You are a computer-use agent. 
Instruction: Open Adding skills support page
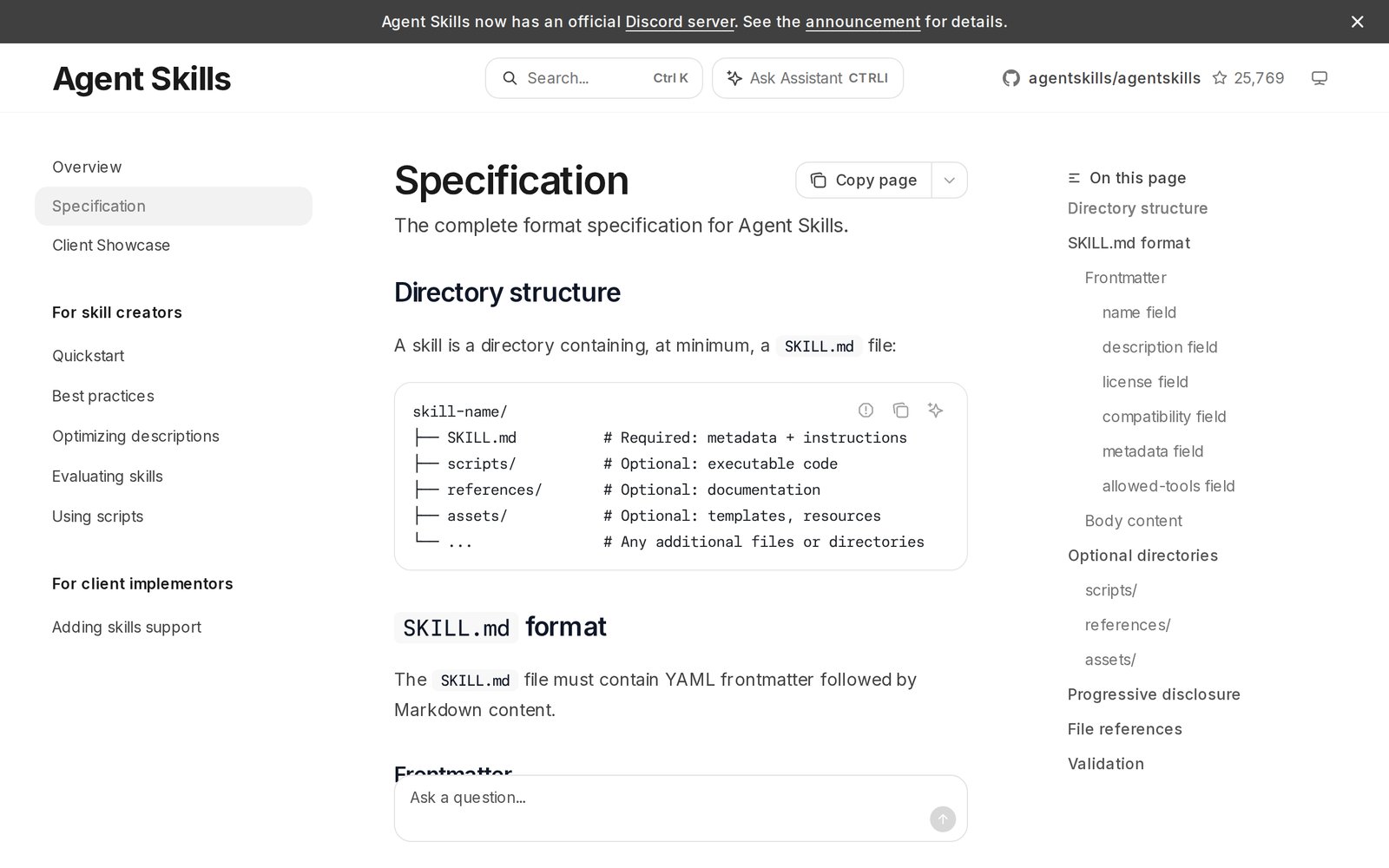(x=127, y=627)
